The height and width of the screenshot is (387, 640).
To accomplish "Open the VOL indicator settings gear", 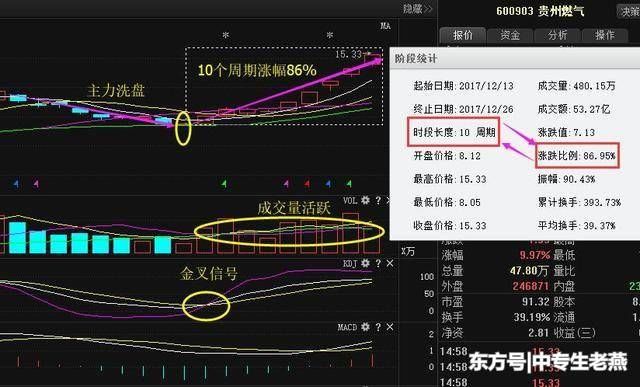I will point(365,200).
